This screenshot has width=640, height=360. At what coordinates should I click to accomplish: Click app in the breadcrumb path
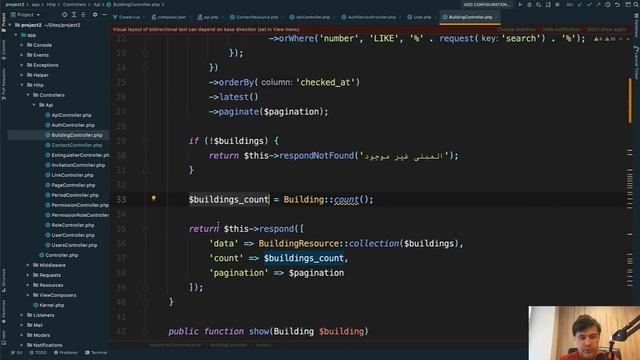[x=36, y=4]
